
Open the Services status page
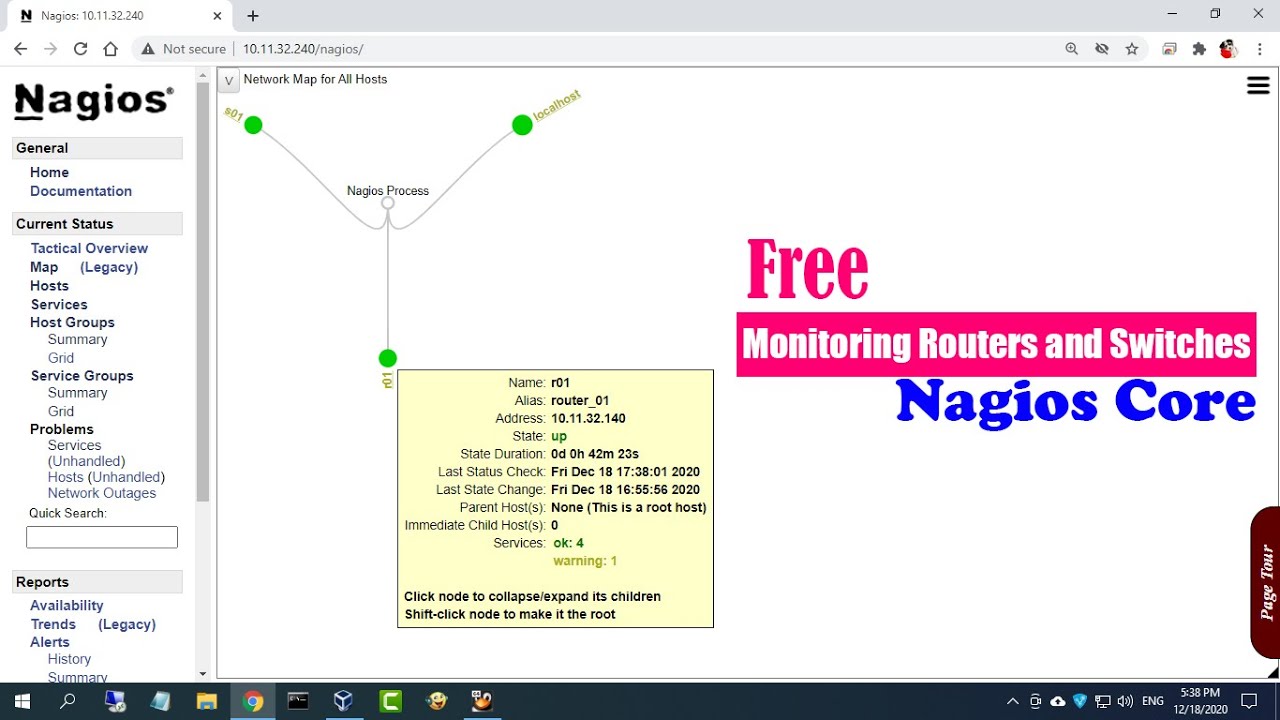click(x=59, y=304)
